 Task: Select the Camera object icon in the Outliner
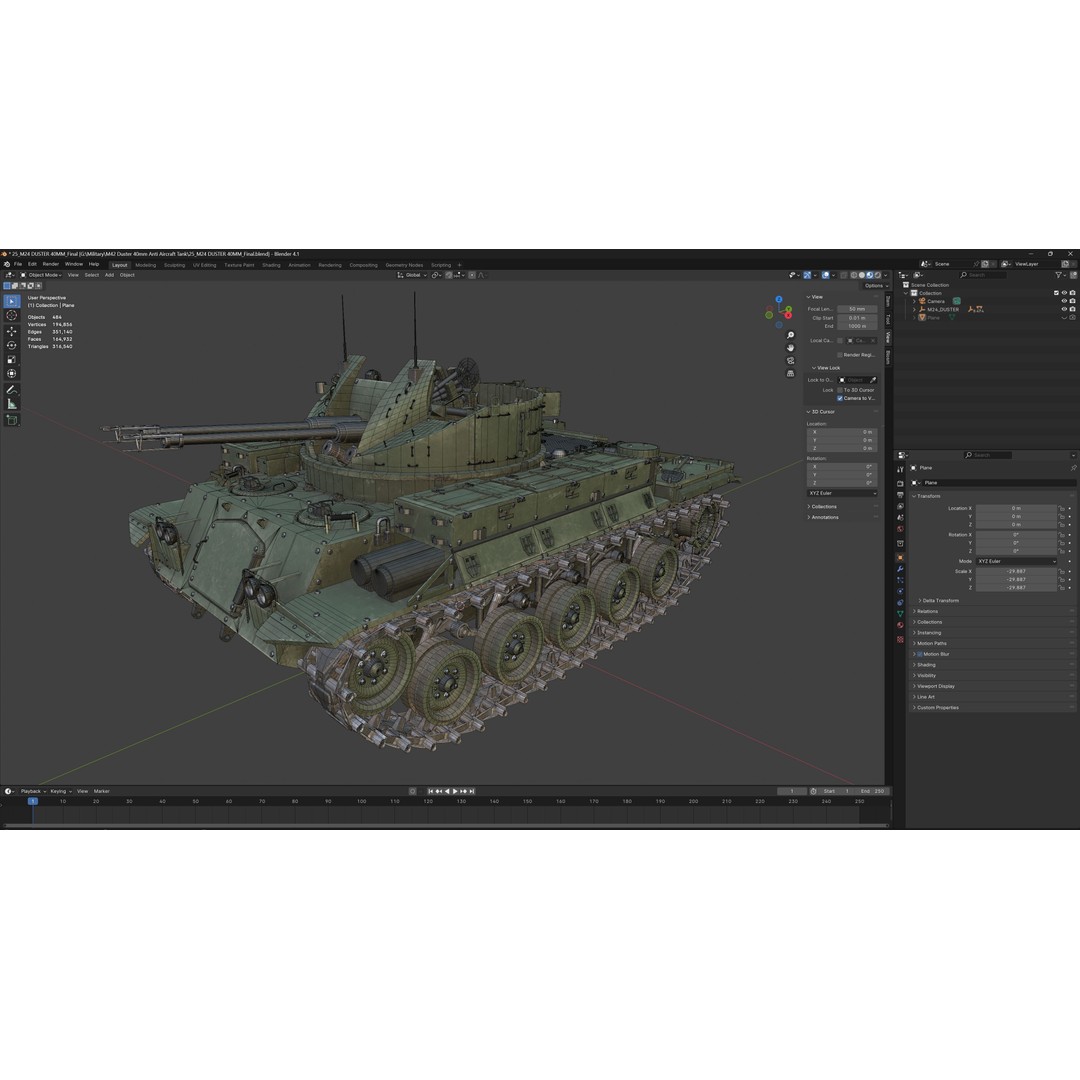coord(923,301)
